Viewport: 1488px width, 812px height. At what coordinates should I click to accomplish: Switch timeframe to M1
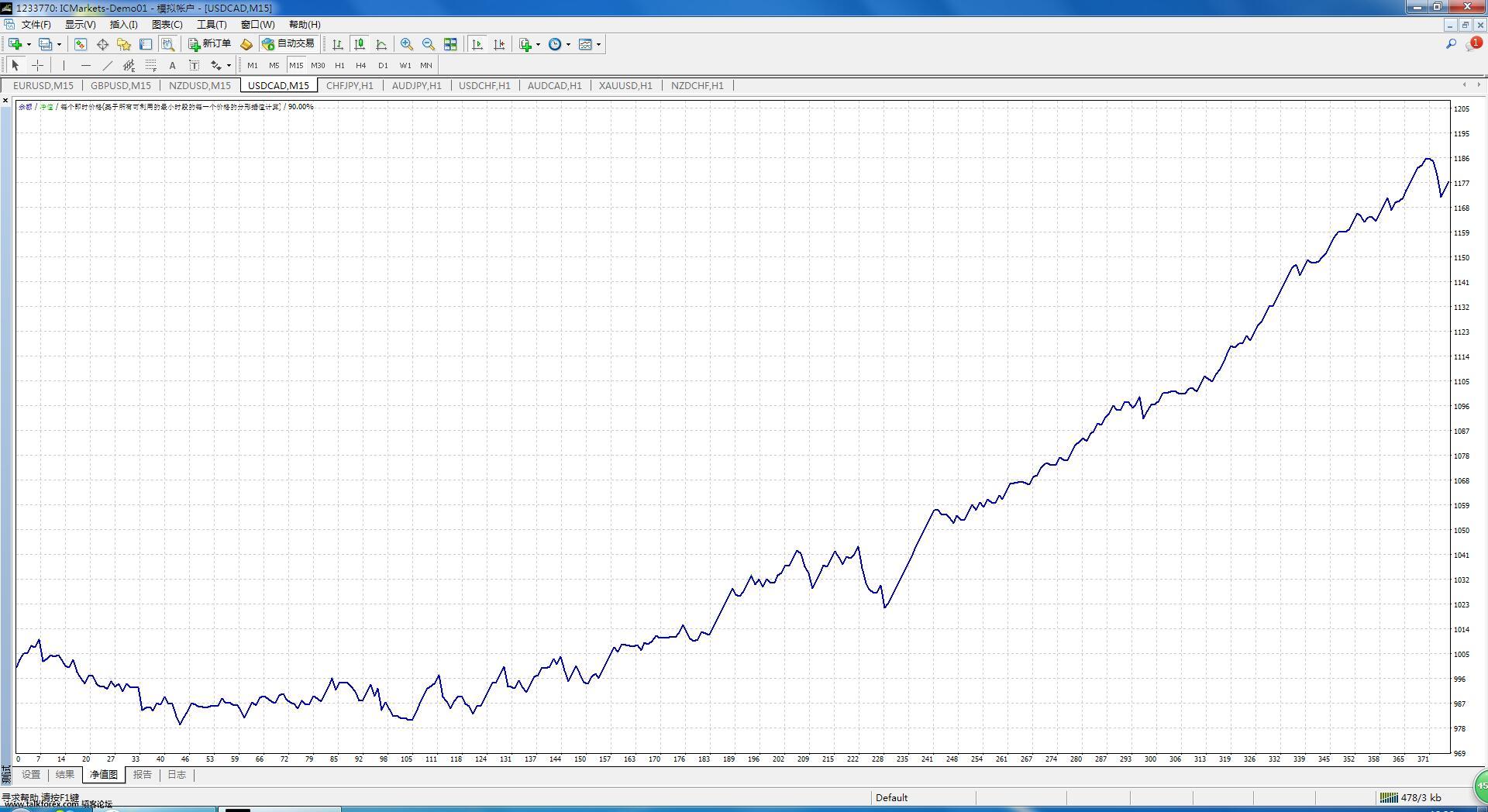point(253,65)
